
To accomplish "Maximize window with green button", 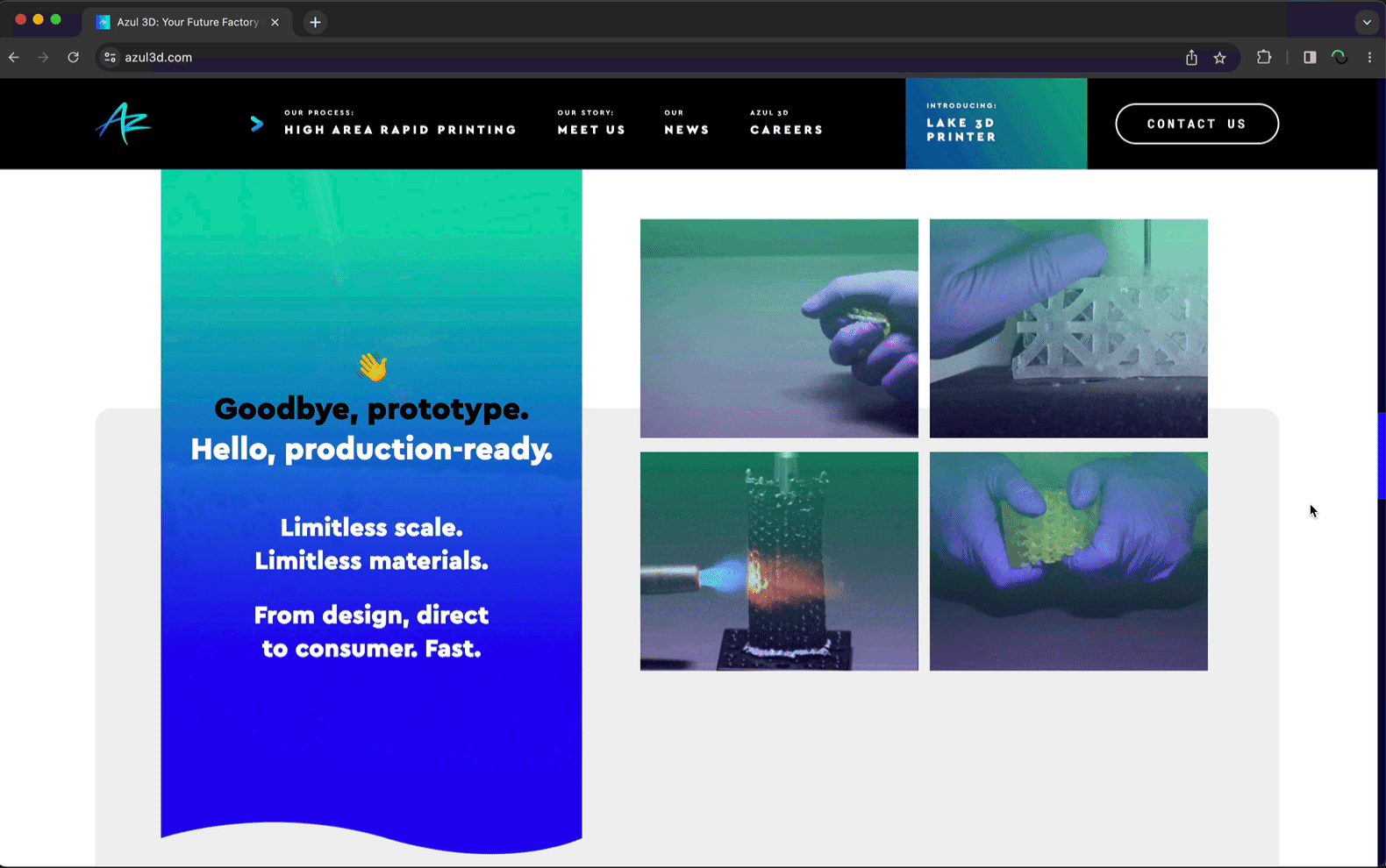I will tap(55, 19).
